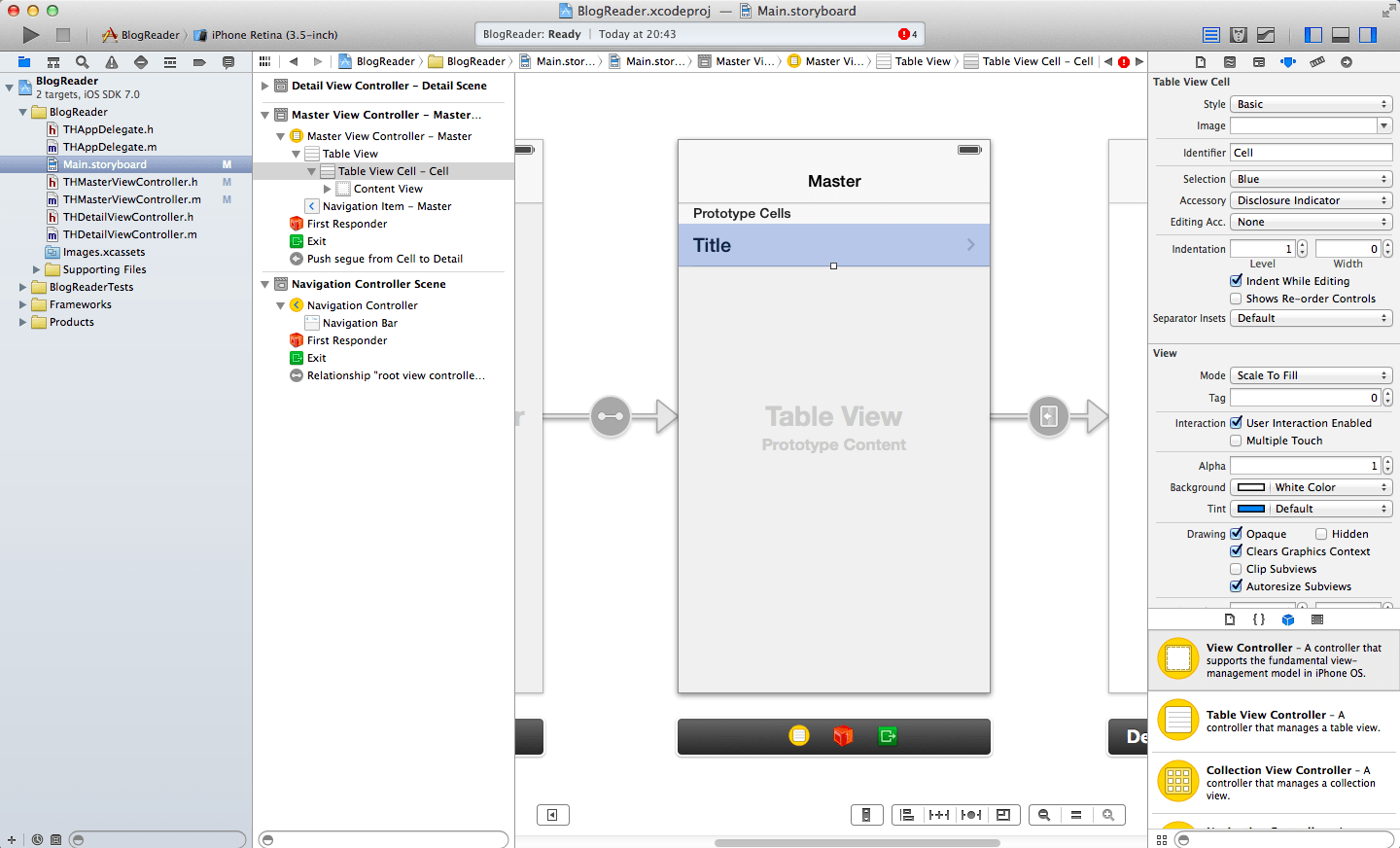This screenshot has width=1400, height=848.
Task: Show the Version editor
Action: pyautogui.click(x=1266, y=35)
